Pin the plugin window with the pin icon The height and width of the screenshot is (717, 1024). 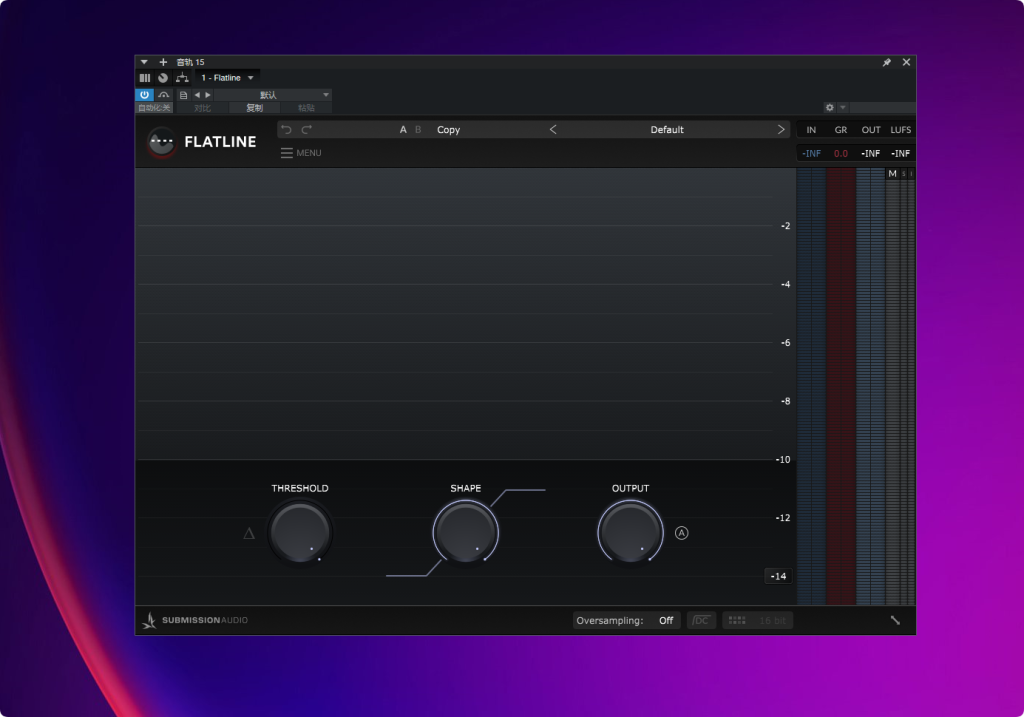tap(886, 62)
